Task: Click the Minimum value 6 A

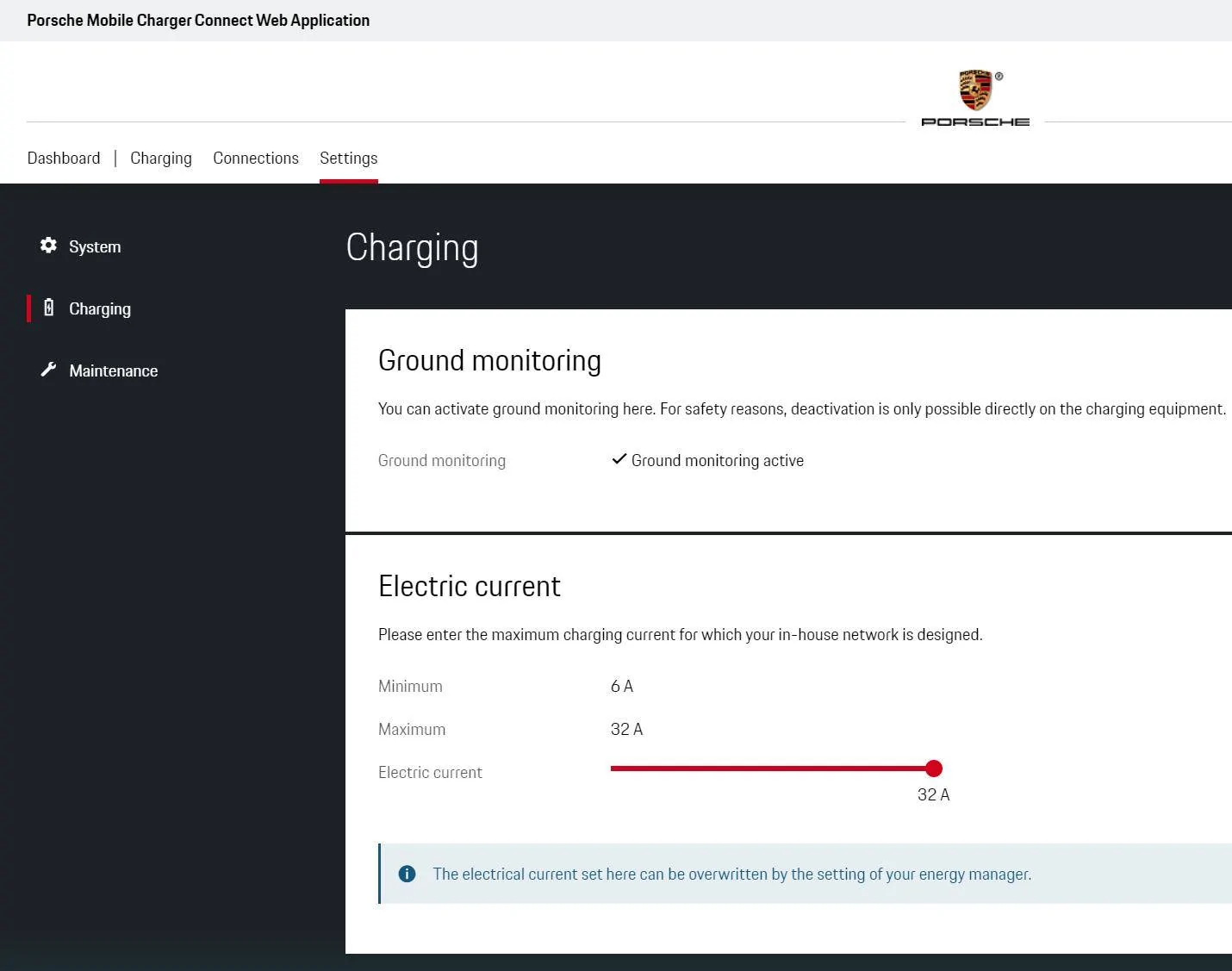Action: pyautogui.click(x=622, y=686)
